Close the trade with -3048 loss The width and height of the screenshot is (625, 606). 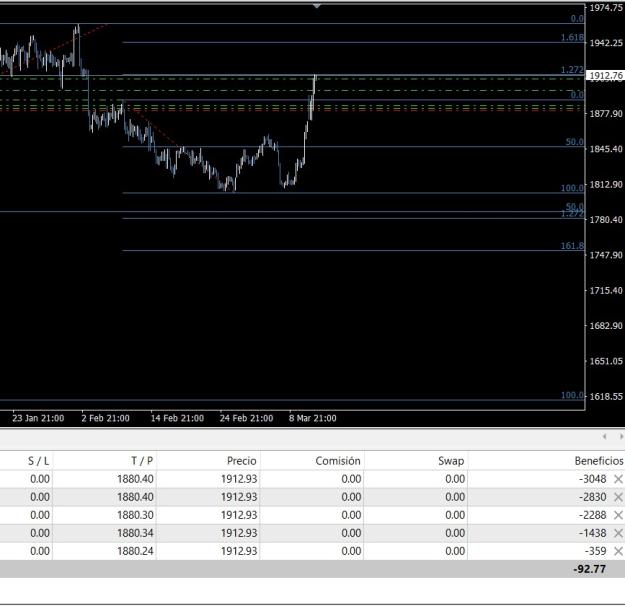click(618, 479)
